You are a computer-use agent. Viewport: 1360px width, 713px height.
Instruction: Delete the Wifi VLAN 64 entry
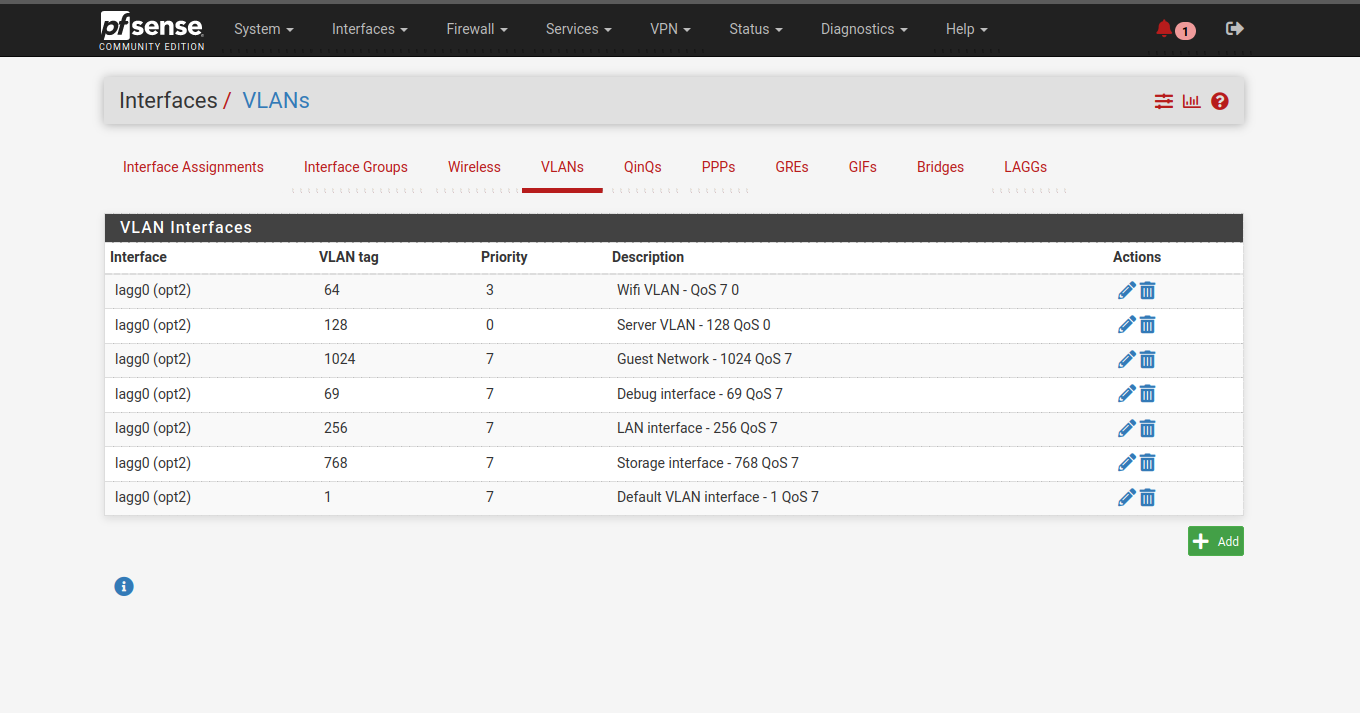(x=1148, y=290)
